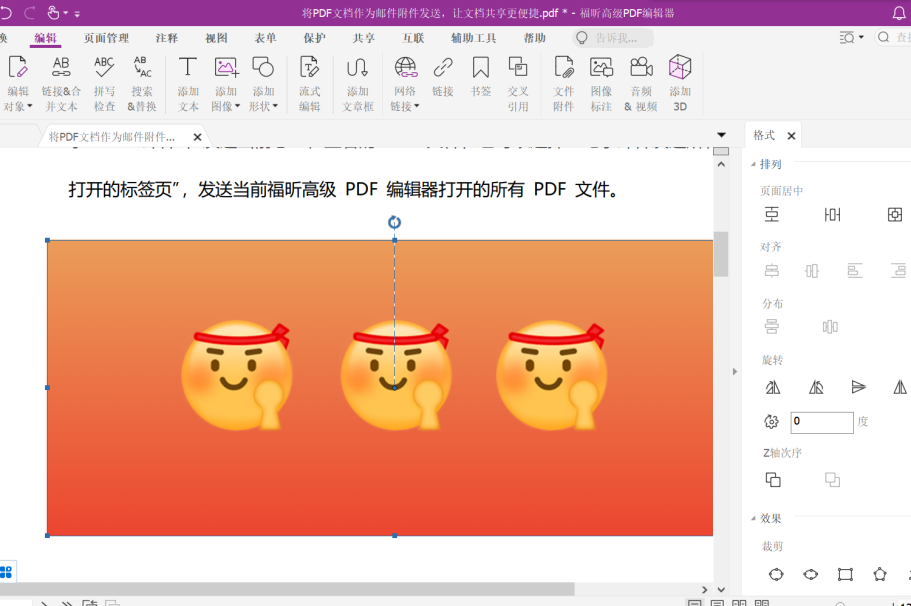Click the Reflow Edit (流式编辑) tool
This screenshot has width=911, height=606.
pyautogui.click(x=310, y=82)
